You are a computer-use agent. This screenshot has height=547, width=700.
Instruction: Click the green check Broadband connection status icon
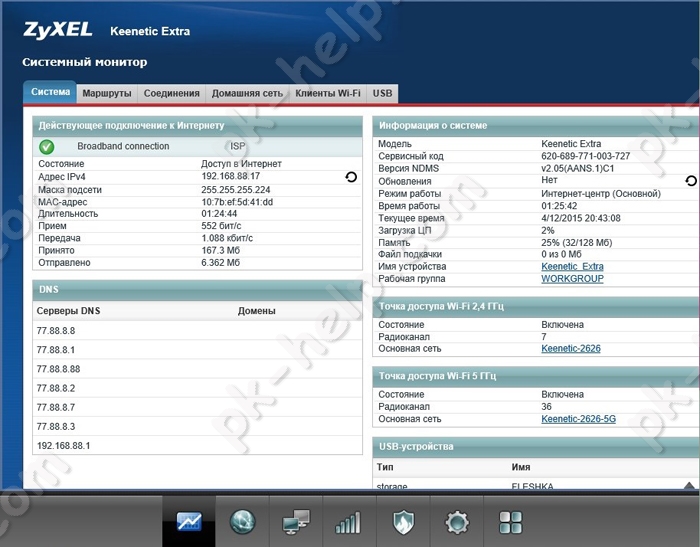(46, 146)
